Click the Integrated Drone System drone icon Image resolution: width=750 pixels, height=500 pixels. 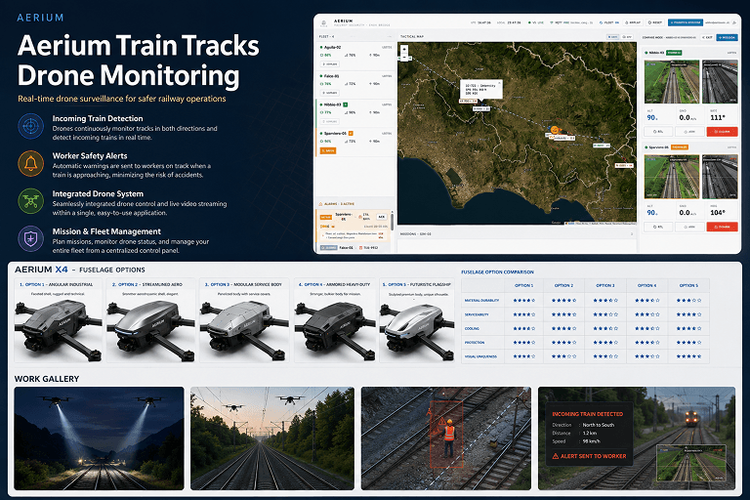(x=31, y=201)
